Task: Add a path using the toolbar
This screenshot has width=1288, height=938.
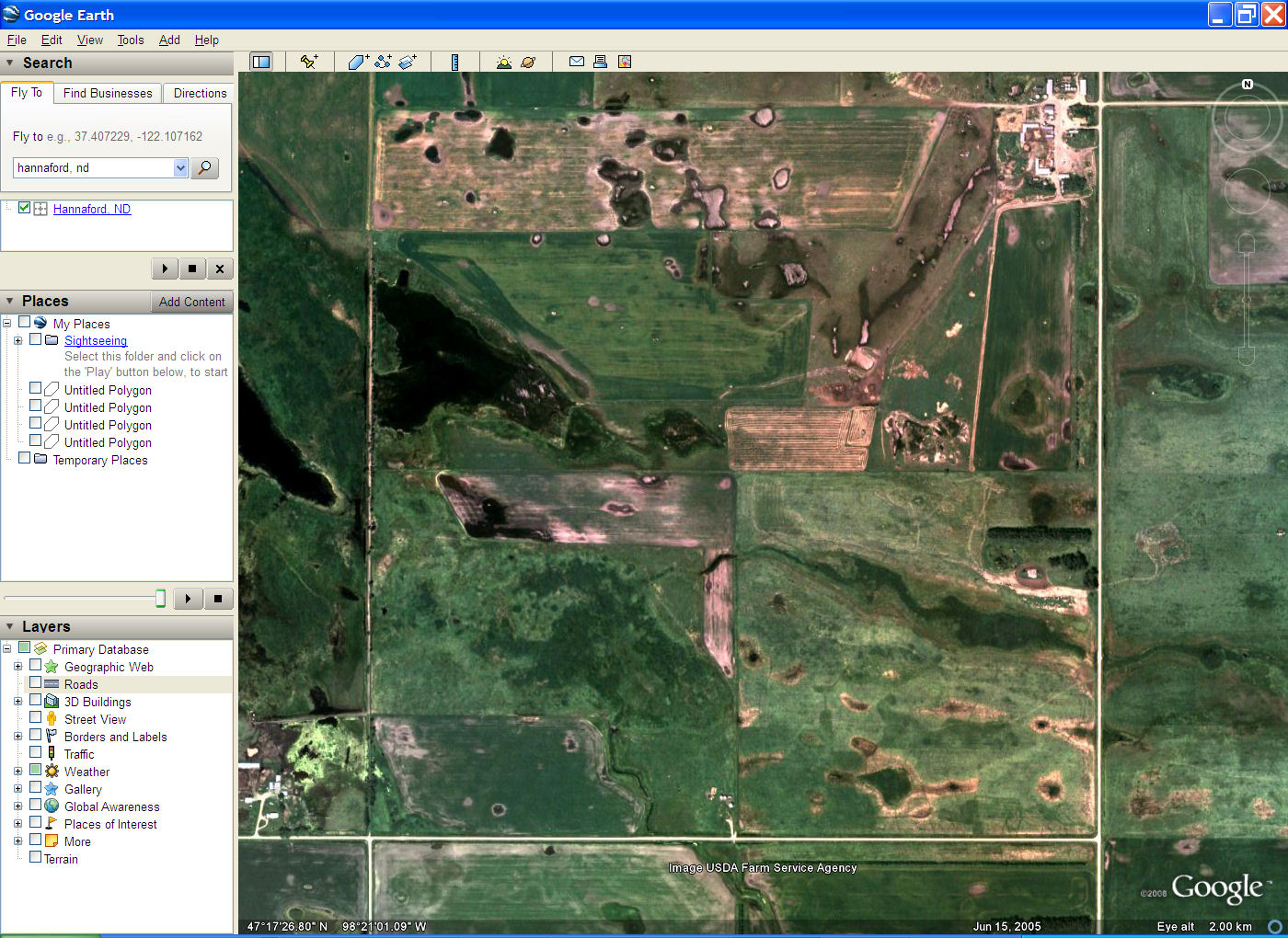Action: [x=384, y=62]
